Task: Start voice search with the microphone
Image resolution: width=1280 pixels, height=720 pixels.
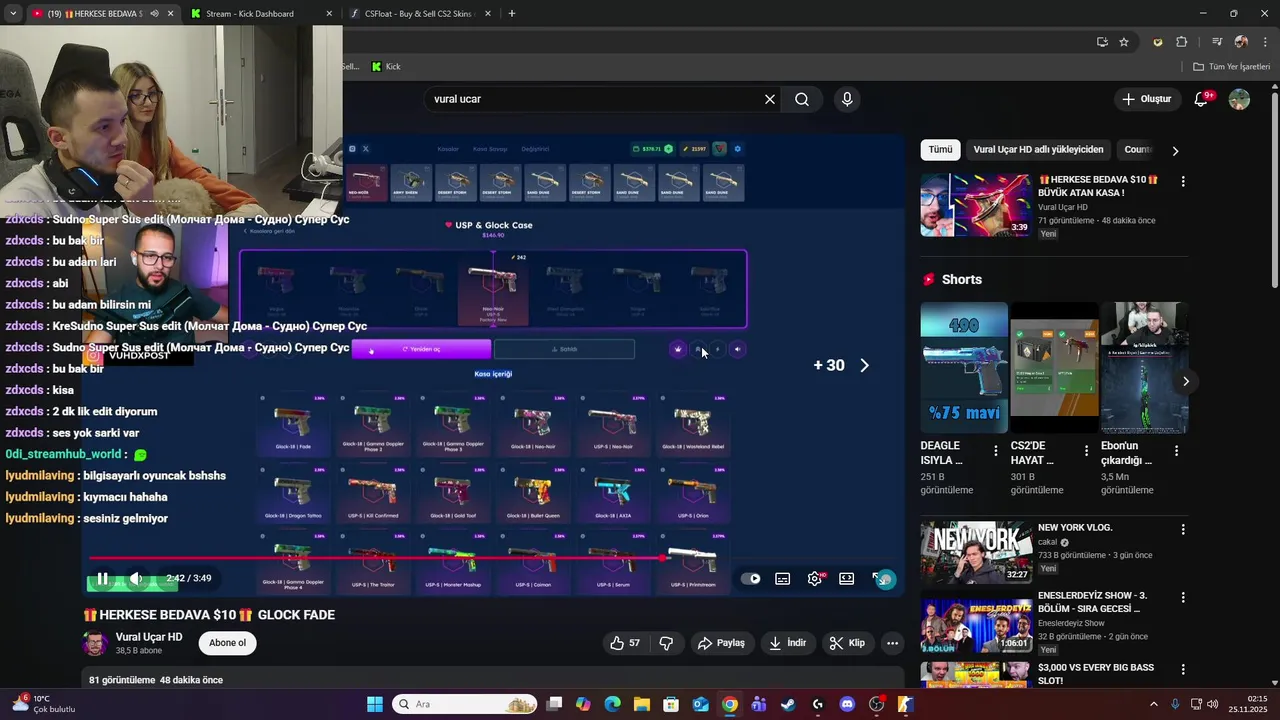Action: (x=847, y=99)
